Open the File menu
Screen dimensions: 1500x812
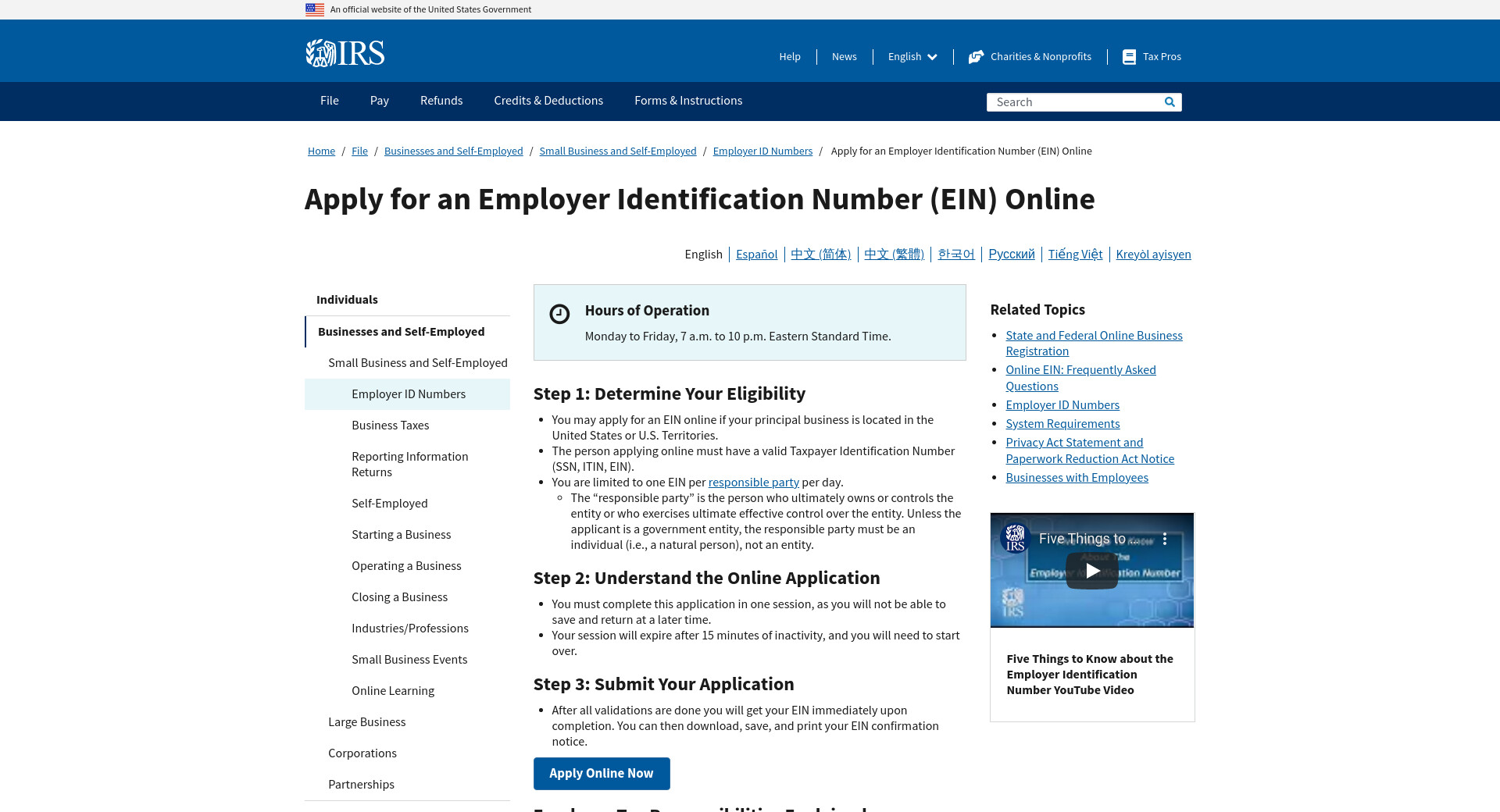pos(330,101)
